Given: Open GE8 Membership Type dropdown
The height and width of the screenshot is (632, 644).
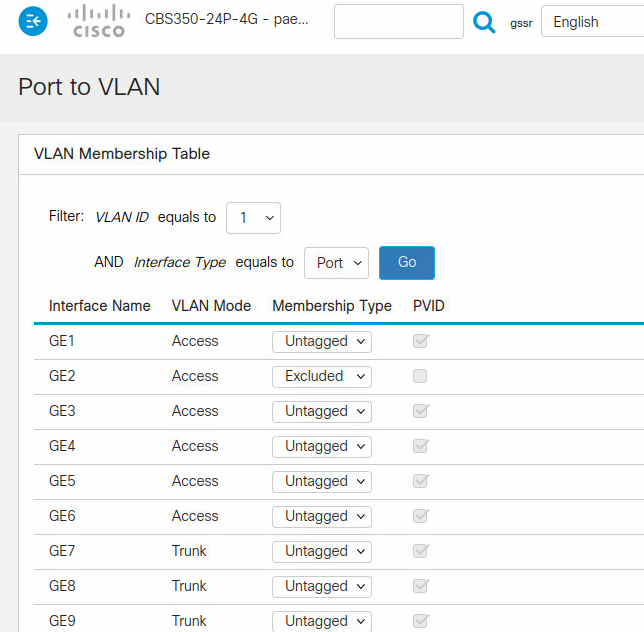Looking at the screenshot, I should coord(322,586).
